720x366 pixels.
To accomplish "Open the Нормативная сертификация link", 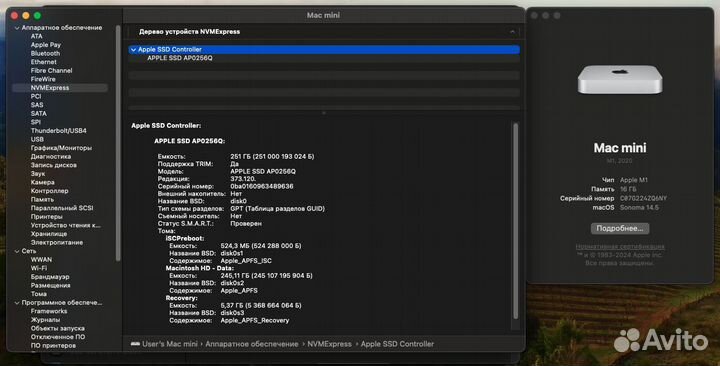I will [x=619, y=247].
